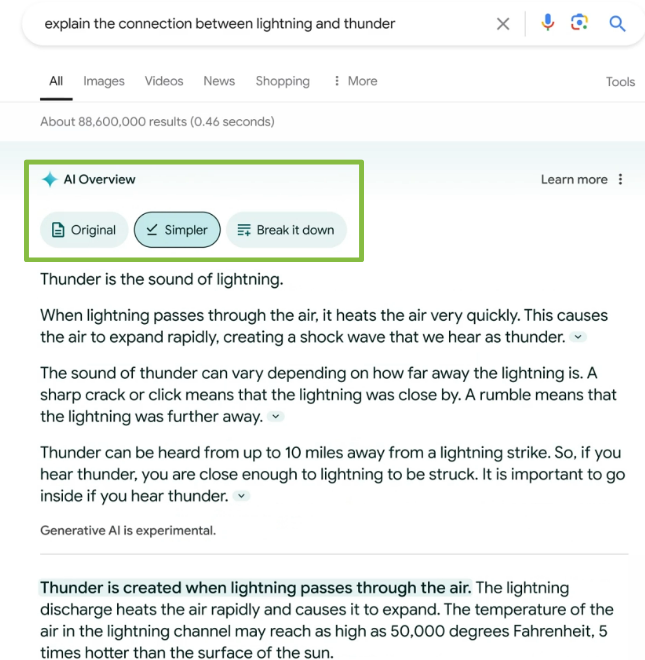The height and width of the screenshot is (660, 645).
Task: Click the list icon on Break it down
Action: [244, 230]
